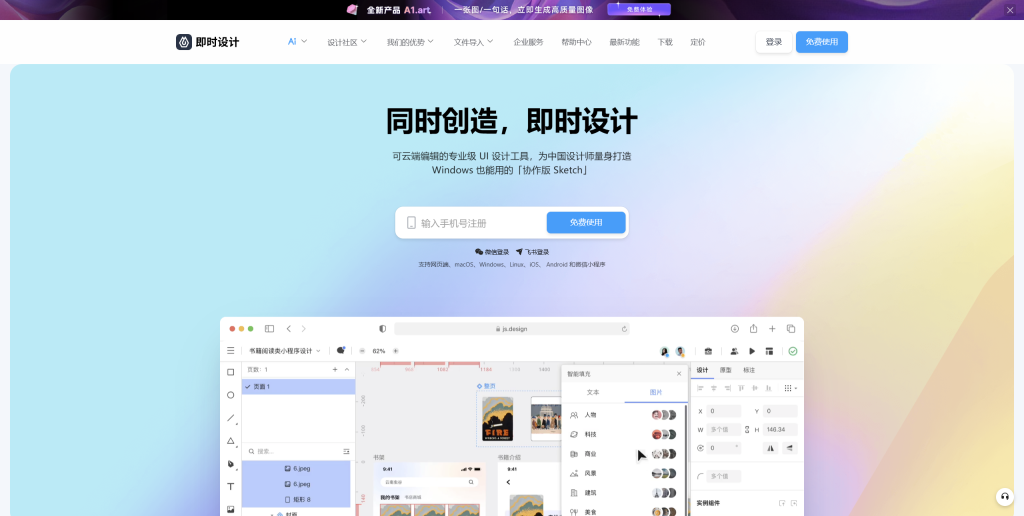This screenshot has width=1024, height=516.
Task: Click the play preview button
Action: (x=752, y=351)
